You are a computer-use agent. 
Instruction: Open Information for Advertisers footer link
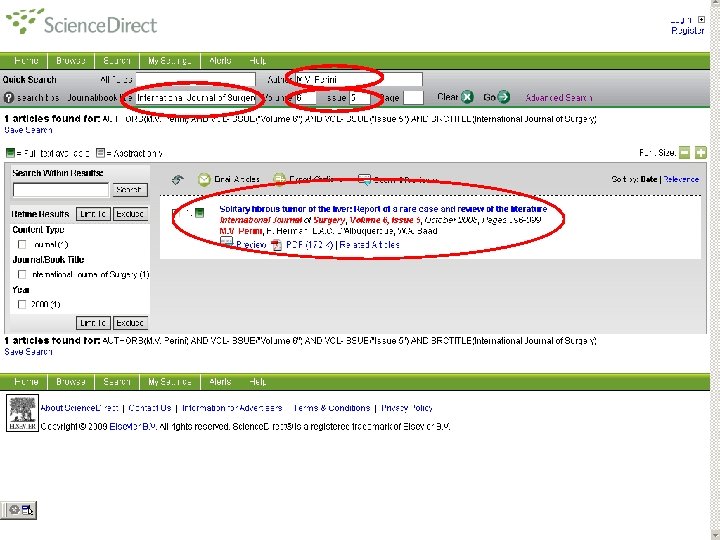pos(232,408)
